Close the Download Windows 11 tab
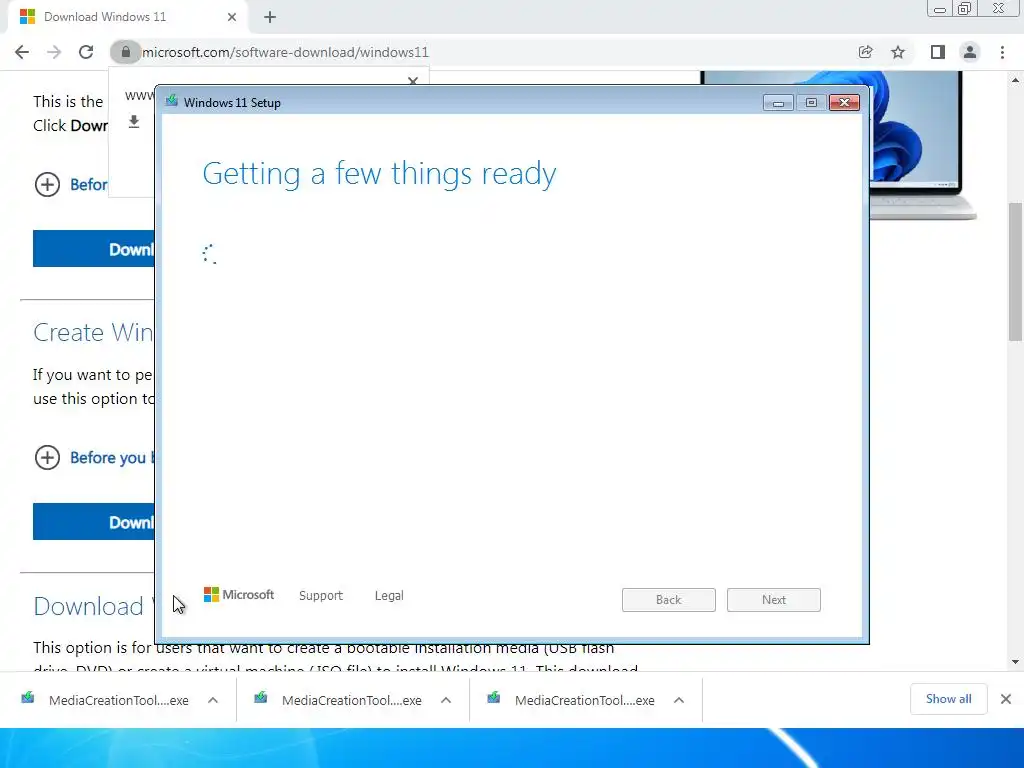The width and height of the screenshot is (1024, 768). 232,17
